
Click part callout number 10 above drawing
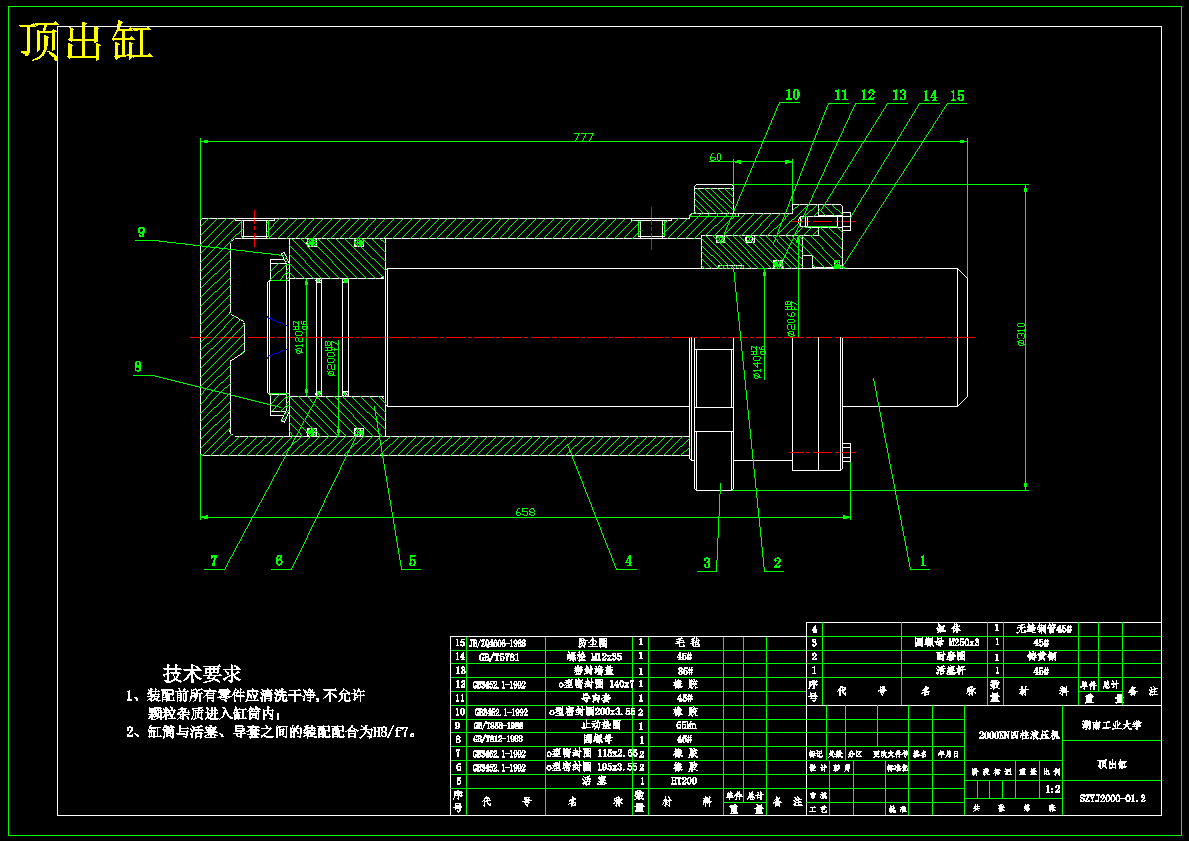point(792,95)
